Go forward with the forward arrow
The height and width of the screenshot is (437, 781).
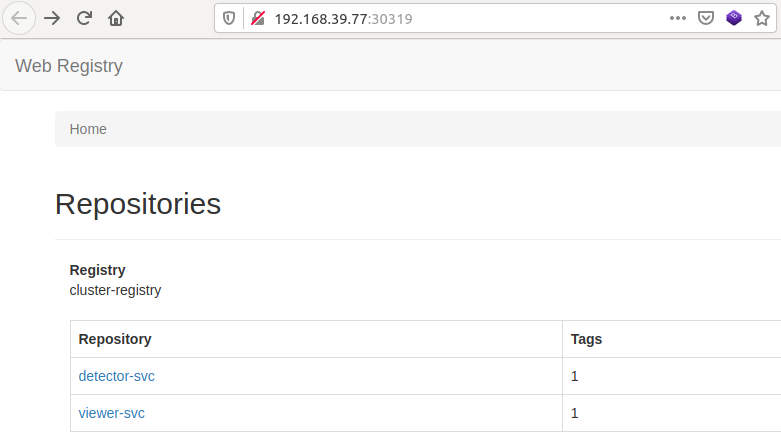click(52, 18)
